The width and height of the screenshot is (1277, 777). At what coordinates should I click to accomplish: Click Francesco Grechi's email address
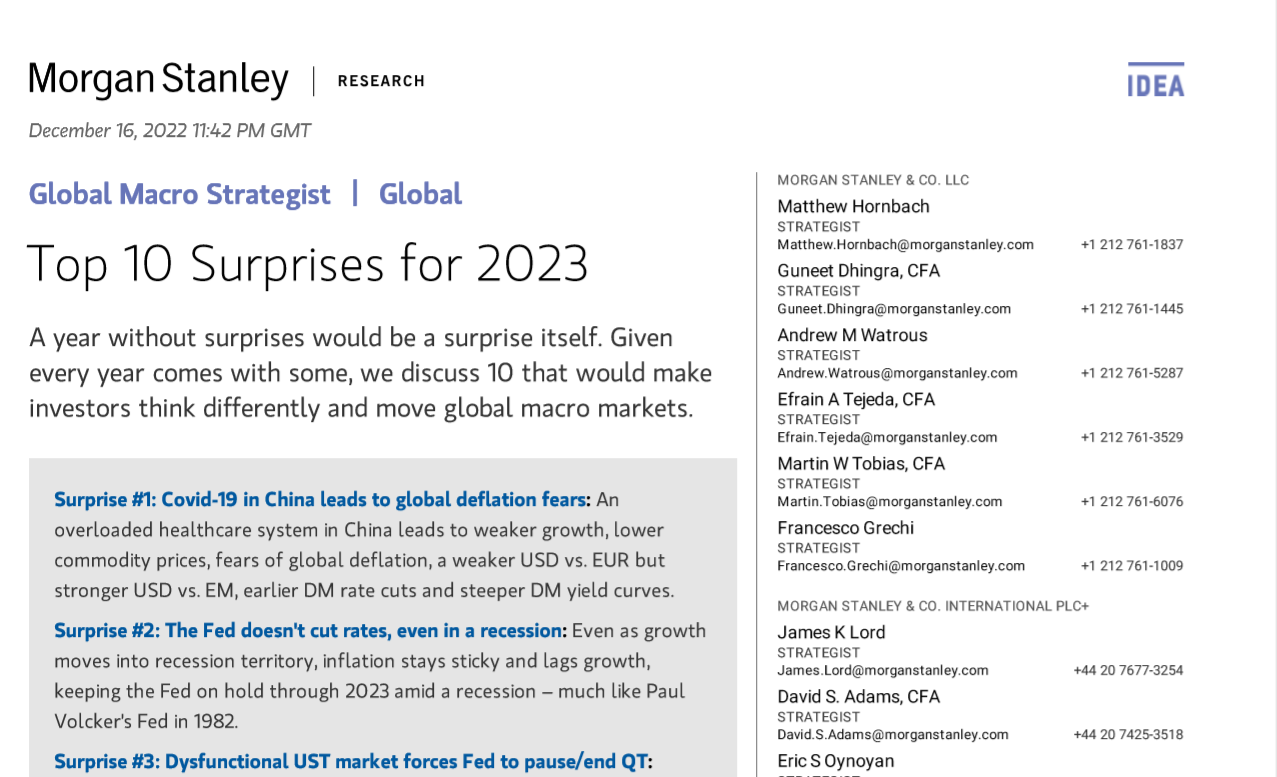901,566
